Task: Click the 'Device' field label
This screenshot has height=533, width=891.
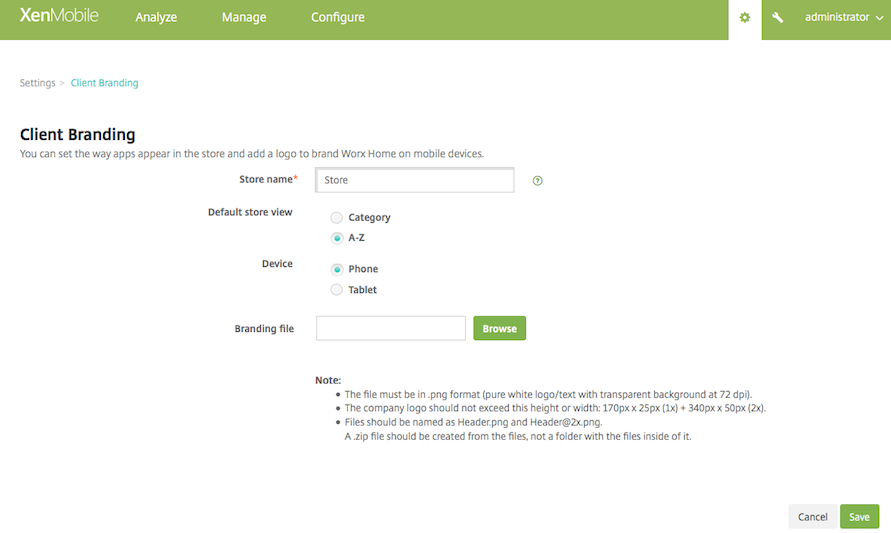Action: pos(277,264)
